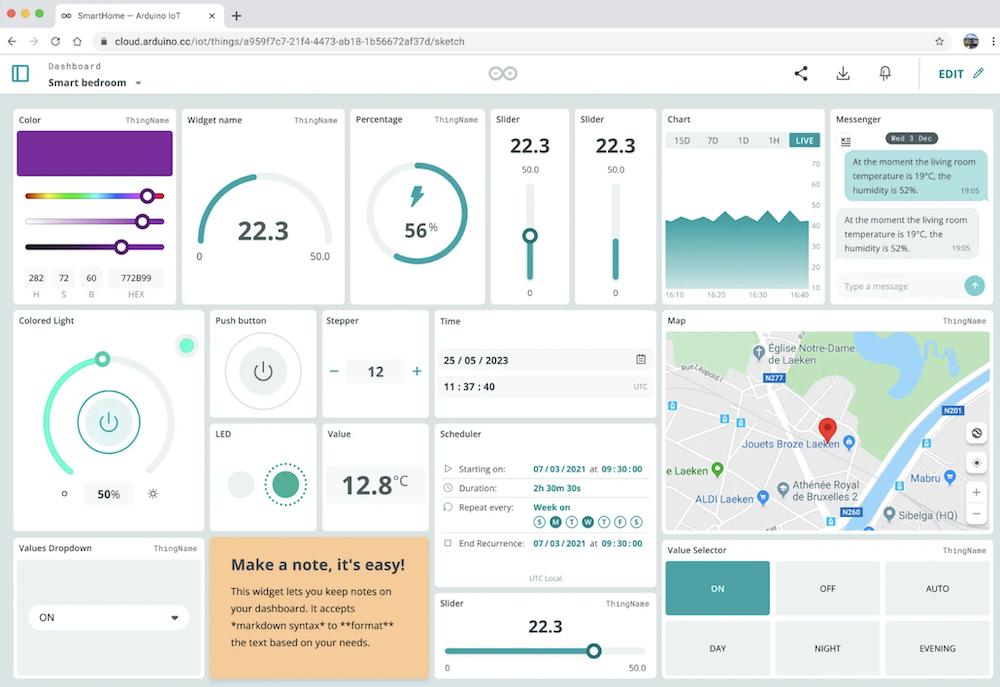This screenshot has width=1000, height=687.
Task: Open the Values Dropdown showing ON
Action: click(x=108, y=617)
